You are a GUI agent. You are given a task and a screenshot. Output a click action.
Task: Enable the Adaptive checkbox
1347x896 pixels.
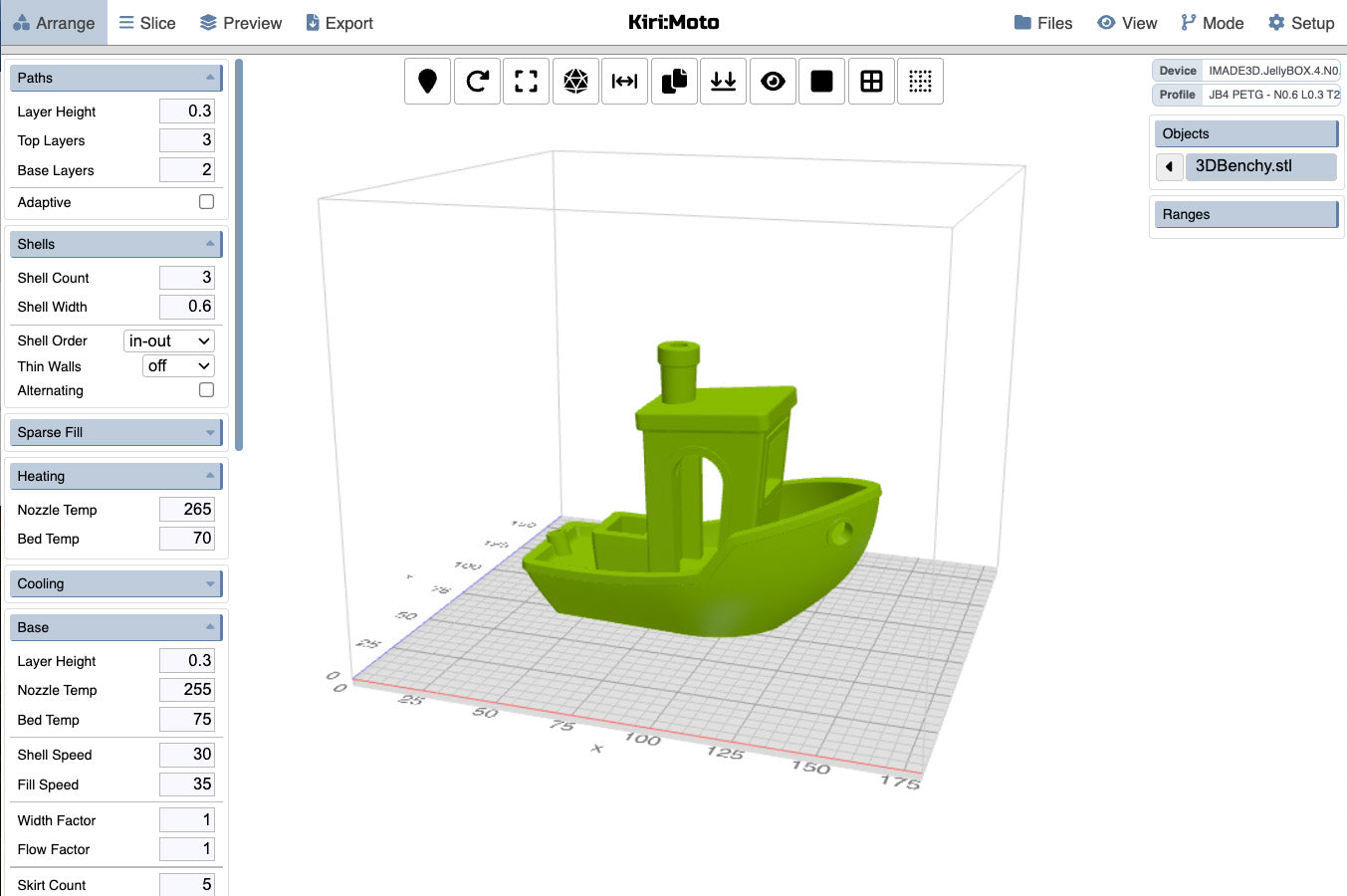(206, 202)
